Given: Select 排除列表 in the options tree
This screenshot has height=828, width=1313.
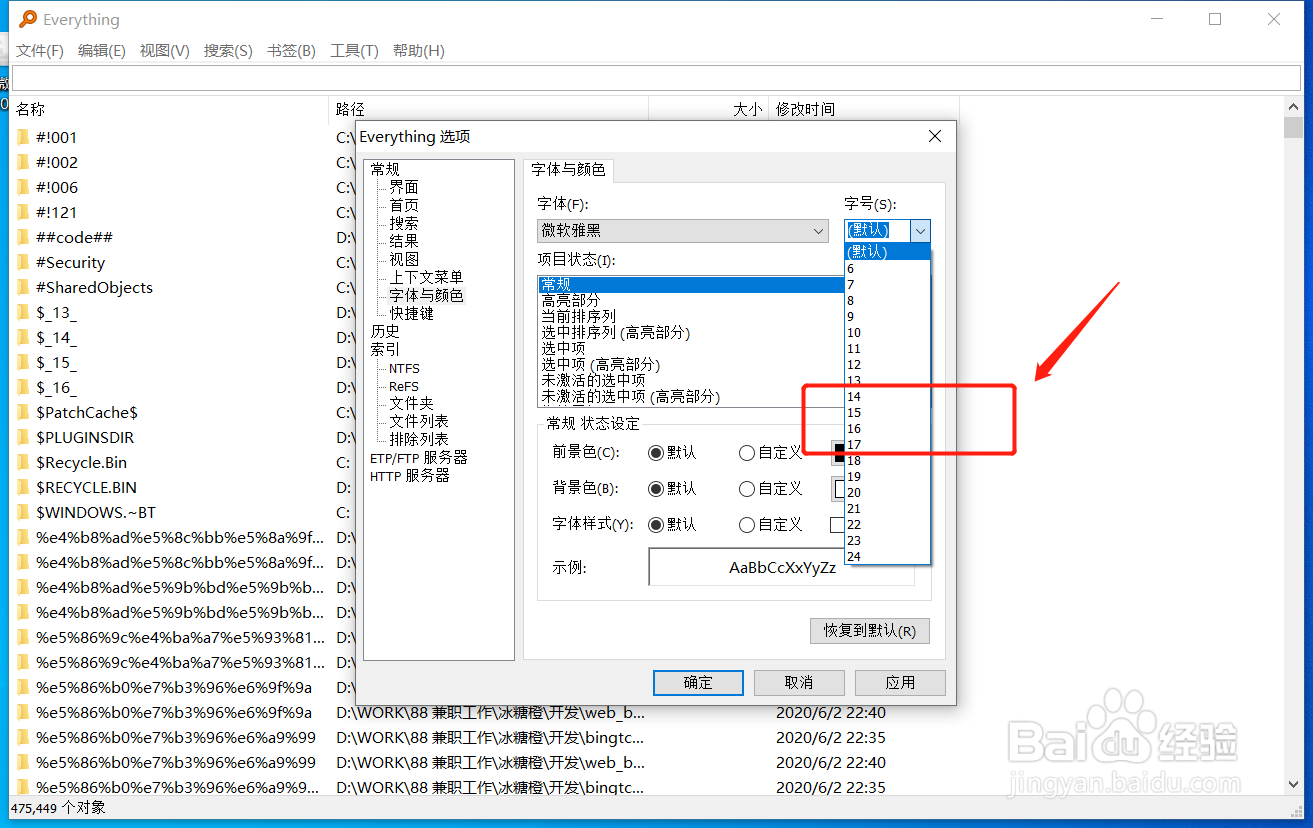Looking at the screenshot, I should click(x=419, y=439).
